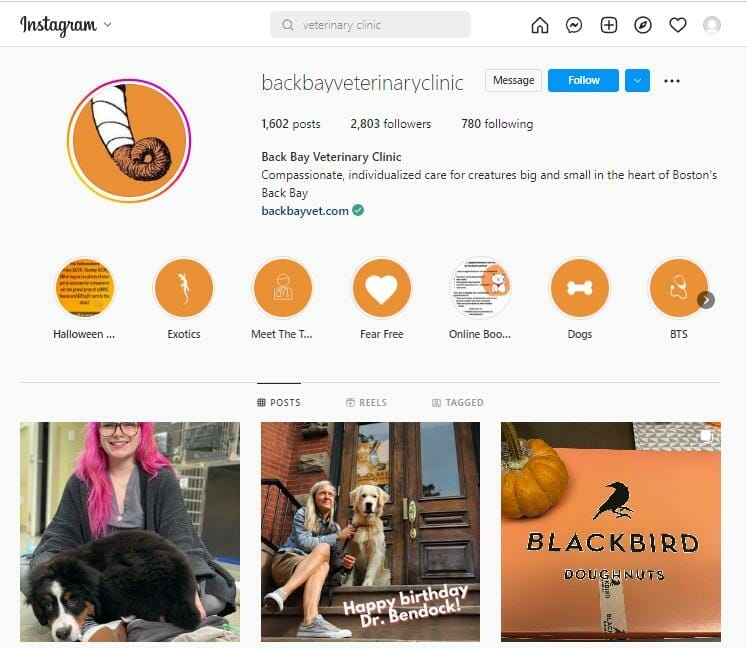
Task: Open your profile avatar icon
Action: (x=712, y=25)
